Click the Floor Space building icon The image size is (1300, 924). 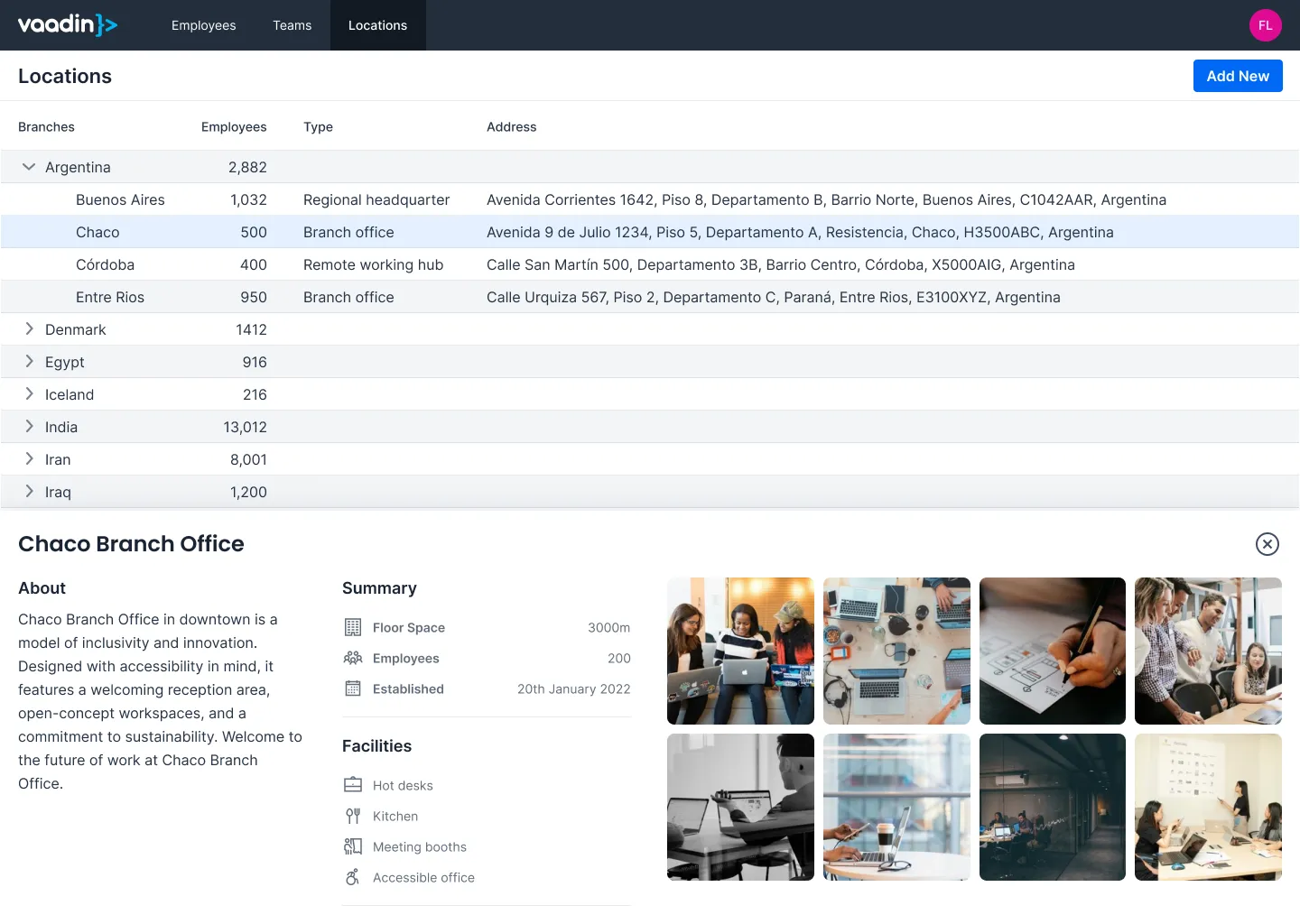click(353, 628)
